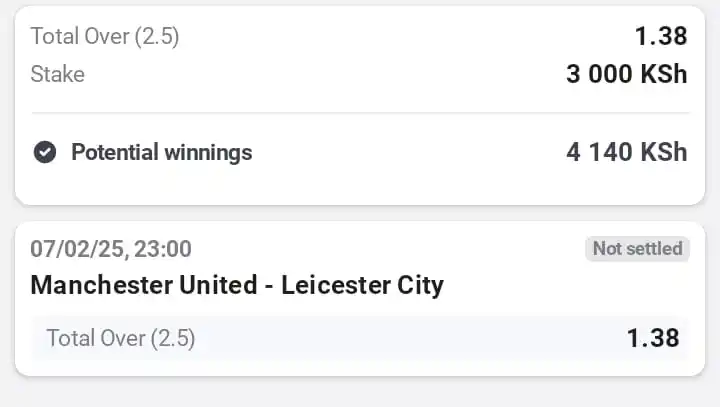Click the 1.38 odds in the match card
Image resolution: width=720 pixels, height=407 pixels.
point(653,338)
